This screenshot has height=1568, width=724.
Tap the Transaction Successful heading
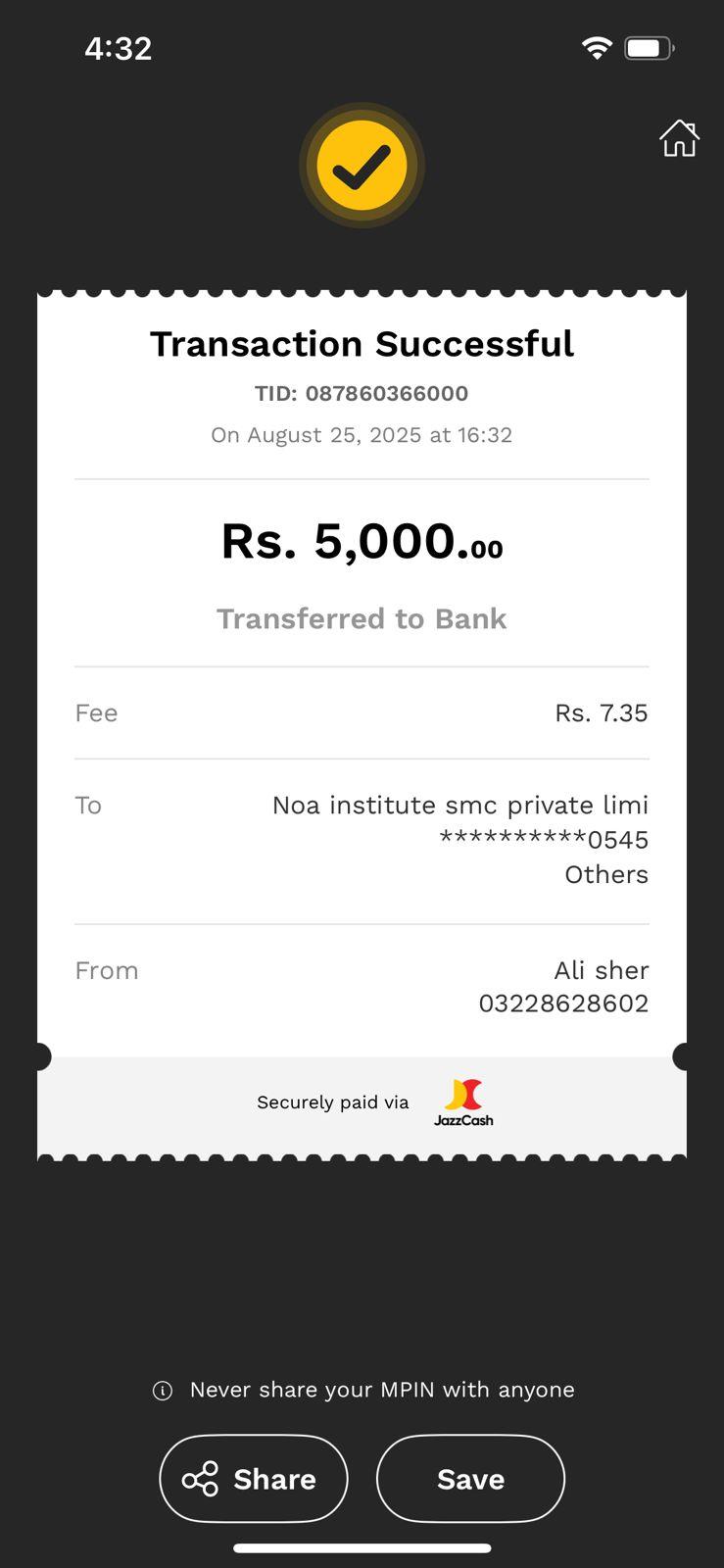[x=362, y=344]
